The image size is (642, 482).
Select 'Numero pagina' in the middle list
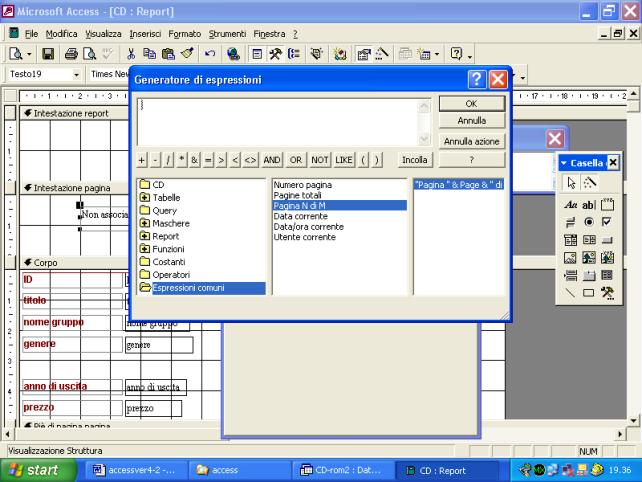click(302, 185)
